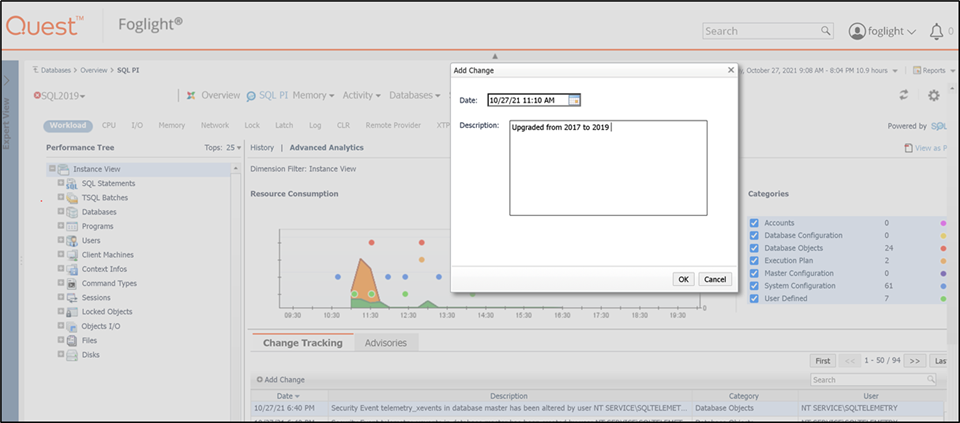Go to First page of changes
960x423 pixels.
click(x=823, y=361)
